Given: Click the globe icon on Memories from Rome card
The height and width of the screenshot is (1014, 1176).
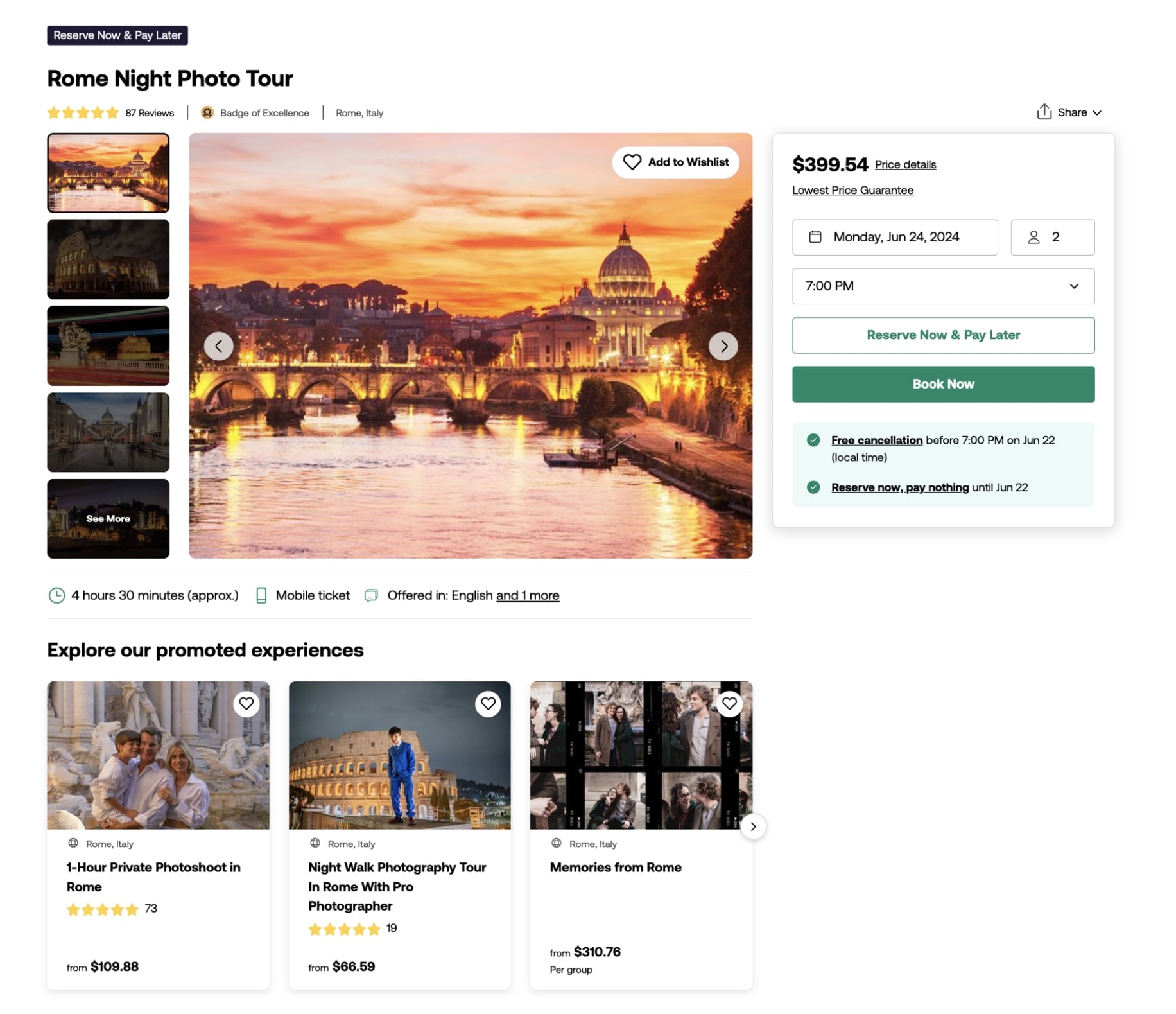Looking at the screenshot, I should [556, 844].
